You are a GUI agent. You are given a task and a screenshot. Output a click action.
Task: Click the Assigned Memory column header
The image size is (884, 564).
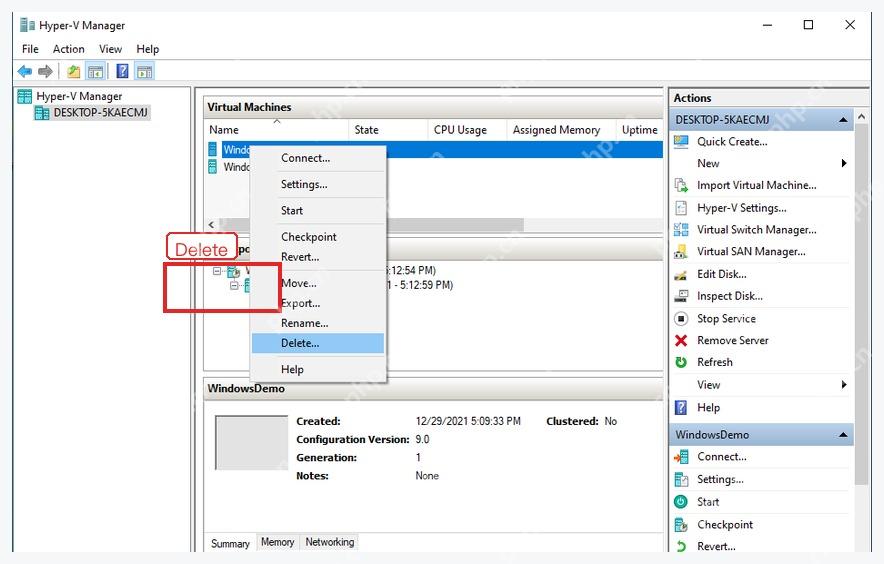click(560, 130)
